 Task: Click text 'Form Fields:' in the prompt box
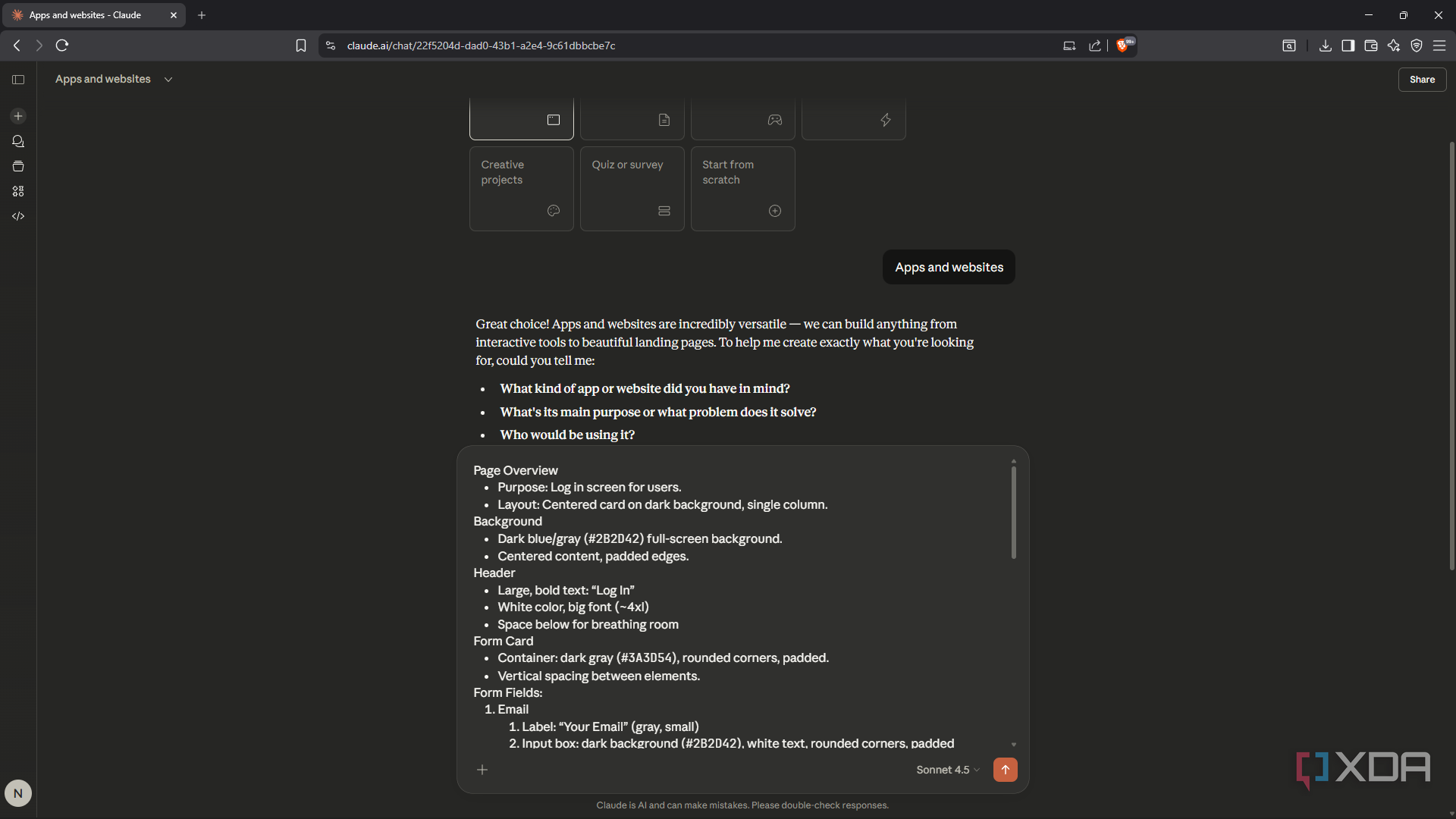[x=508, y=692]
